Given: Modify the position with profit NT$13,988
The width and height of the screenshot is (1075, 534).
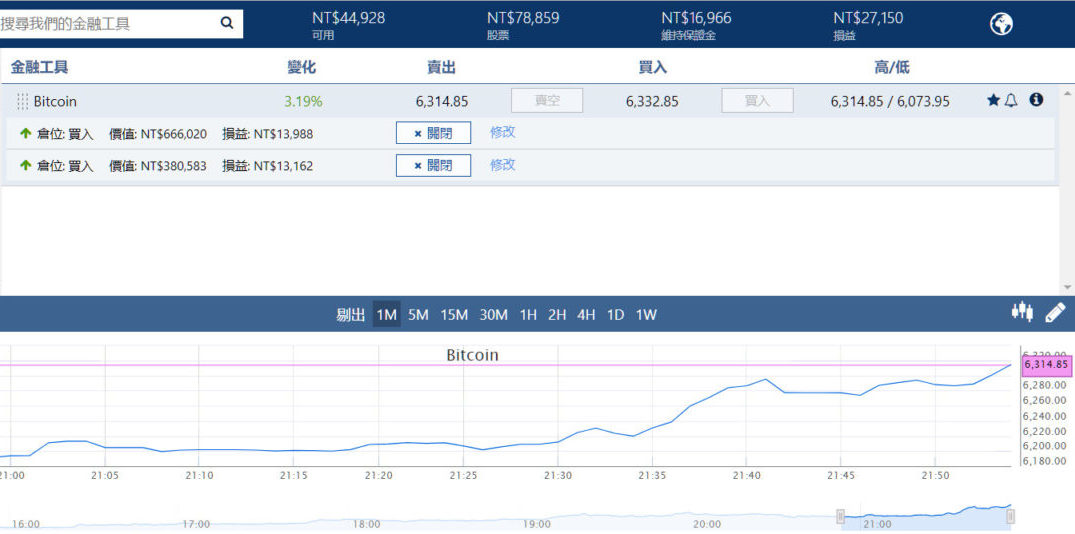Looking at the screenshot, I should click(503, 132).
